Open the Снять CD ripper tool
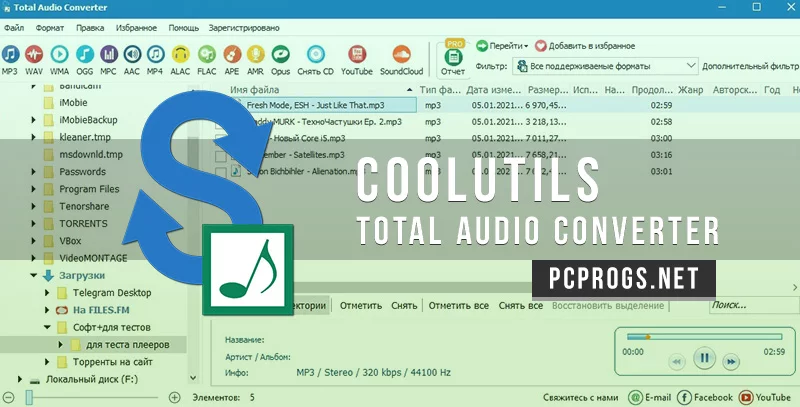Screen dimensions: 800x407 tap(316, 60)
